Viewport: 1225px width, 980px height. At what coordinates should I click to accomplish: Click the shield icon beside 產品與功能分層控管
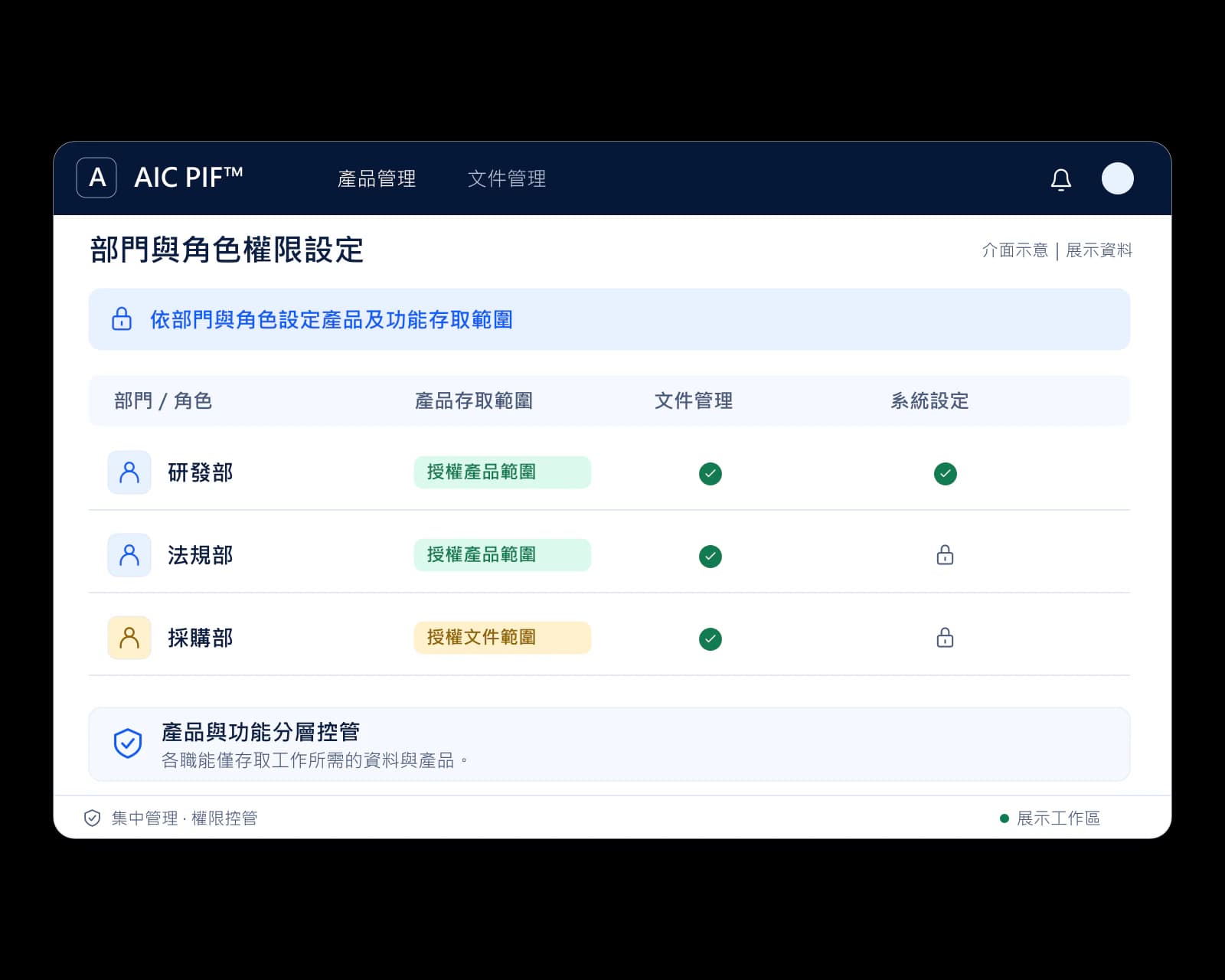click(x=128, y=743)
